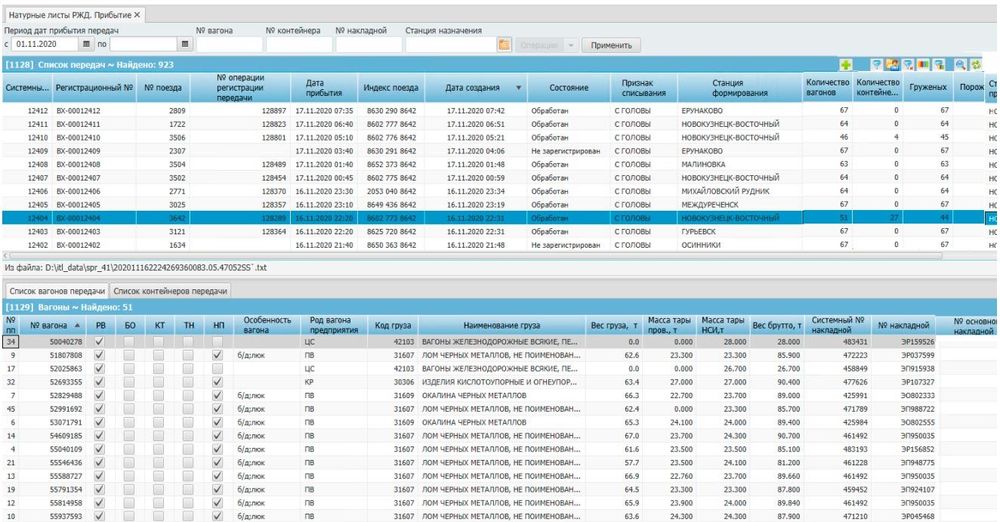
Task: Toggle РВ checkbox for wagon 50040278
Action: [99, 341]
